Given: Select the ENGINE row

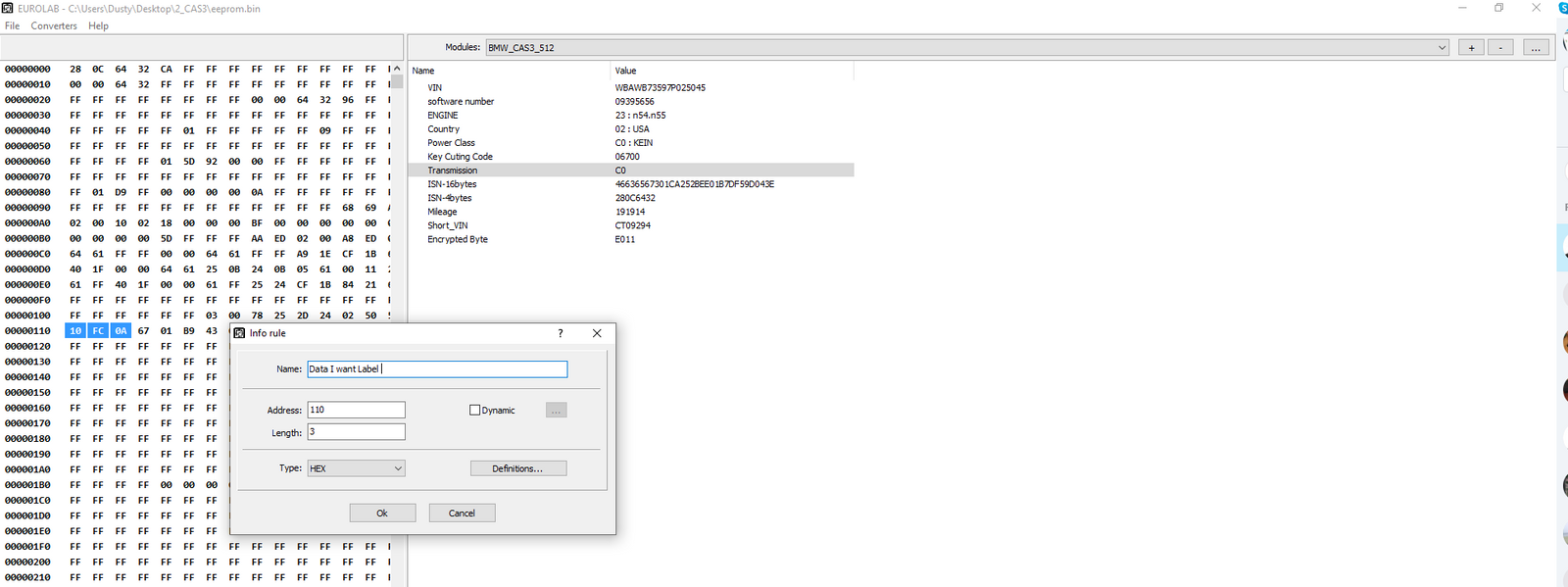Looking at the screenshot, I should coord(631,115).
